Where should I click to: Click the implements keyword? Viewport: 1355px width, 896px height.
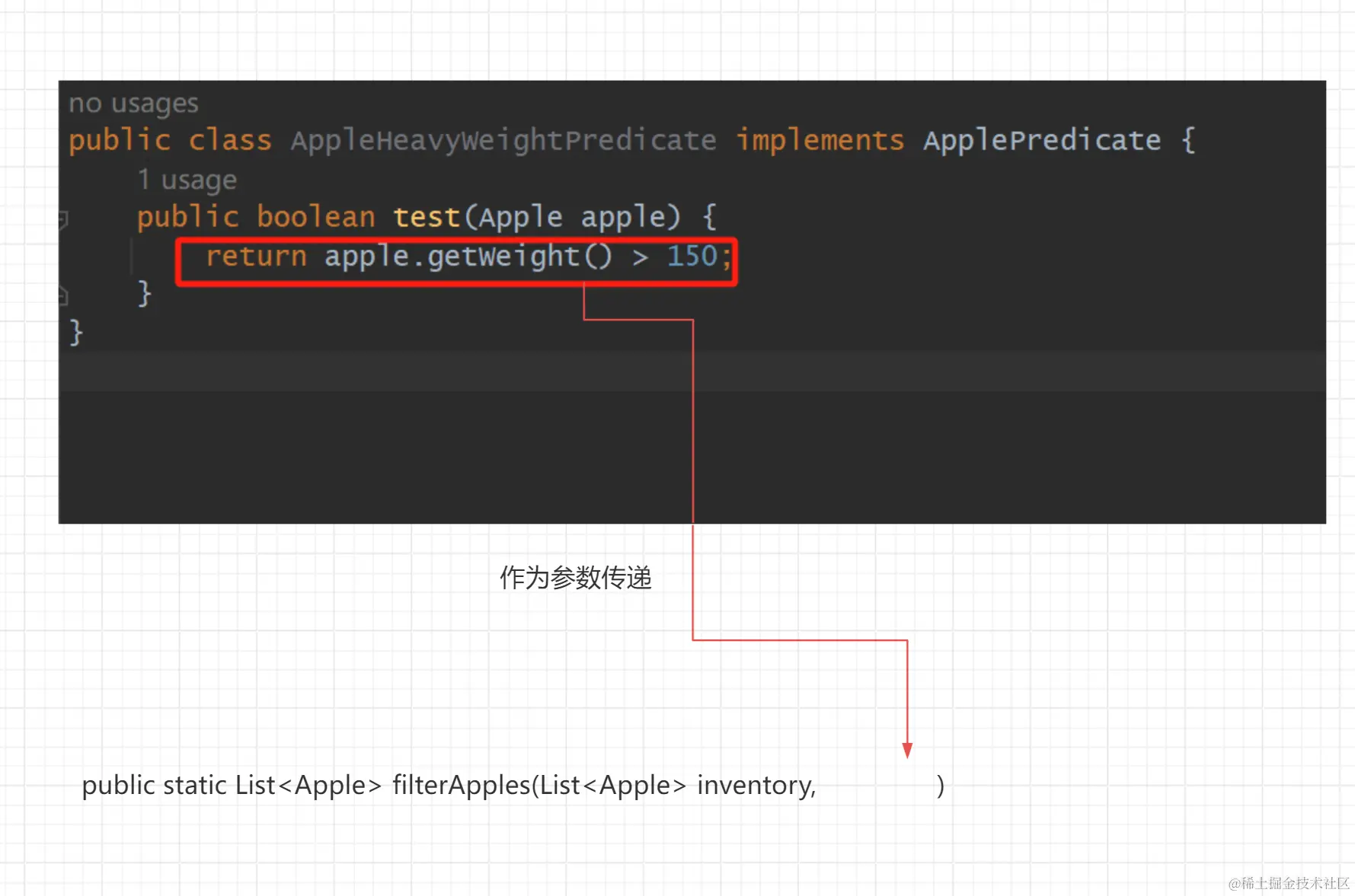[x=820, y=140]
